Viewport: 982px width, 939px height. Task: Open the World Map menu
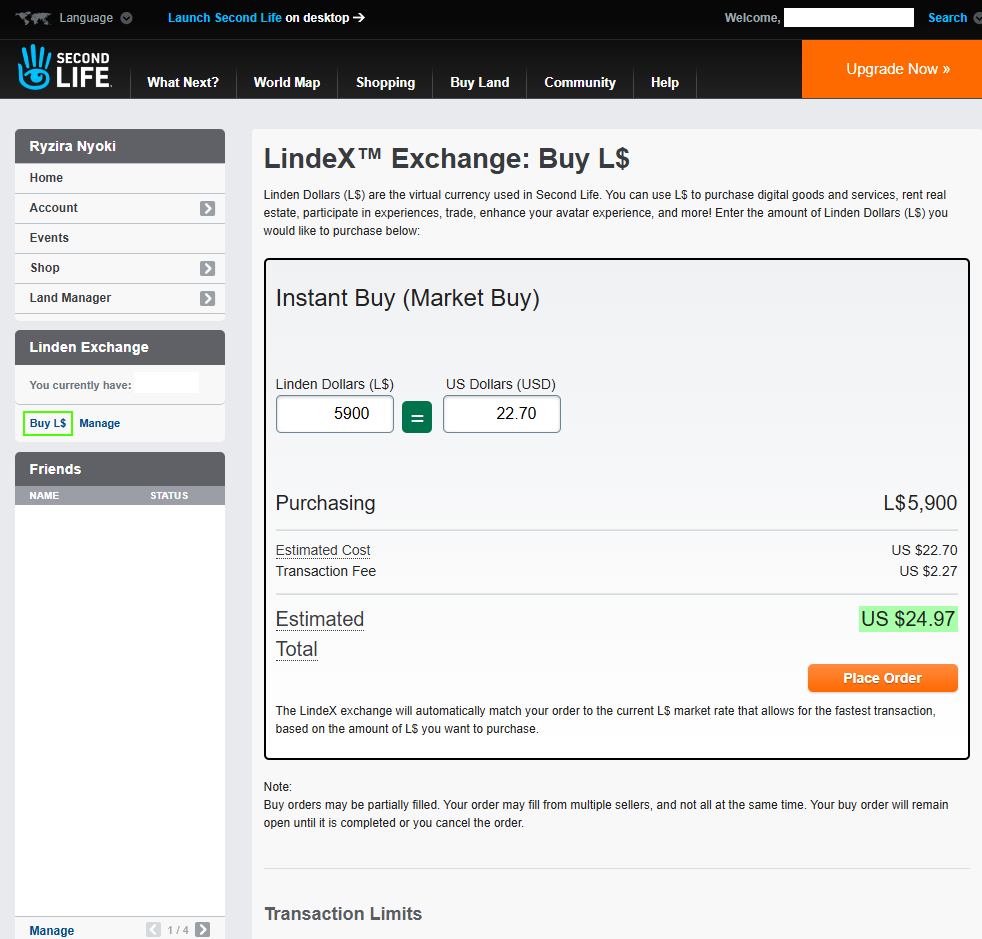pyautogui.click(x=287, y=83)
